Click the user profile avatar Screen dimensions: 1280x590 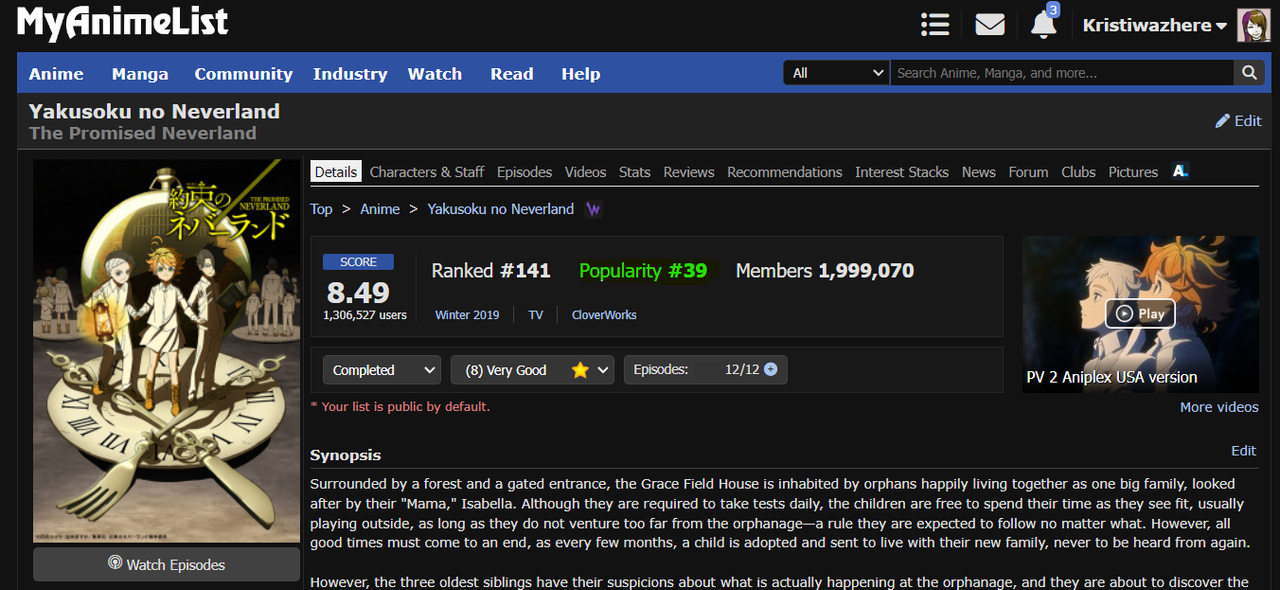(1254, 25)
